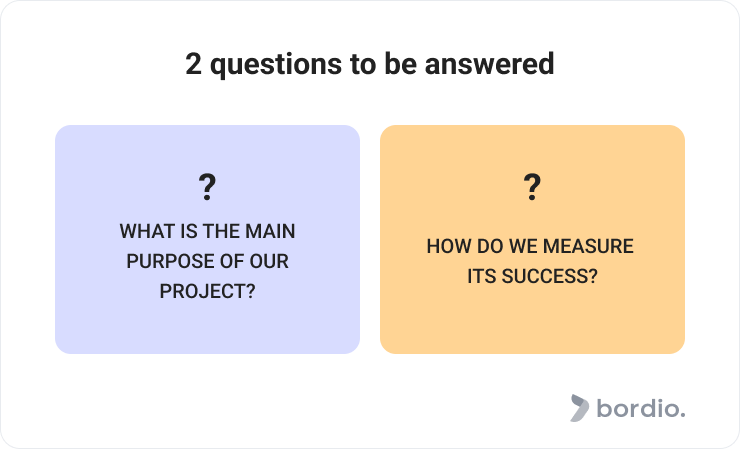740x449 pixels.
Task: Click the word 'be' in the heading
Action: (x=401, y=64)
